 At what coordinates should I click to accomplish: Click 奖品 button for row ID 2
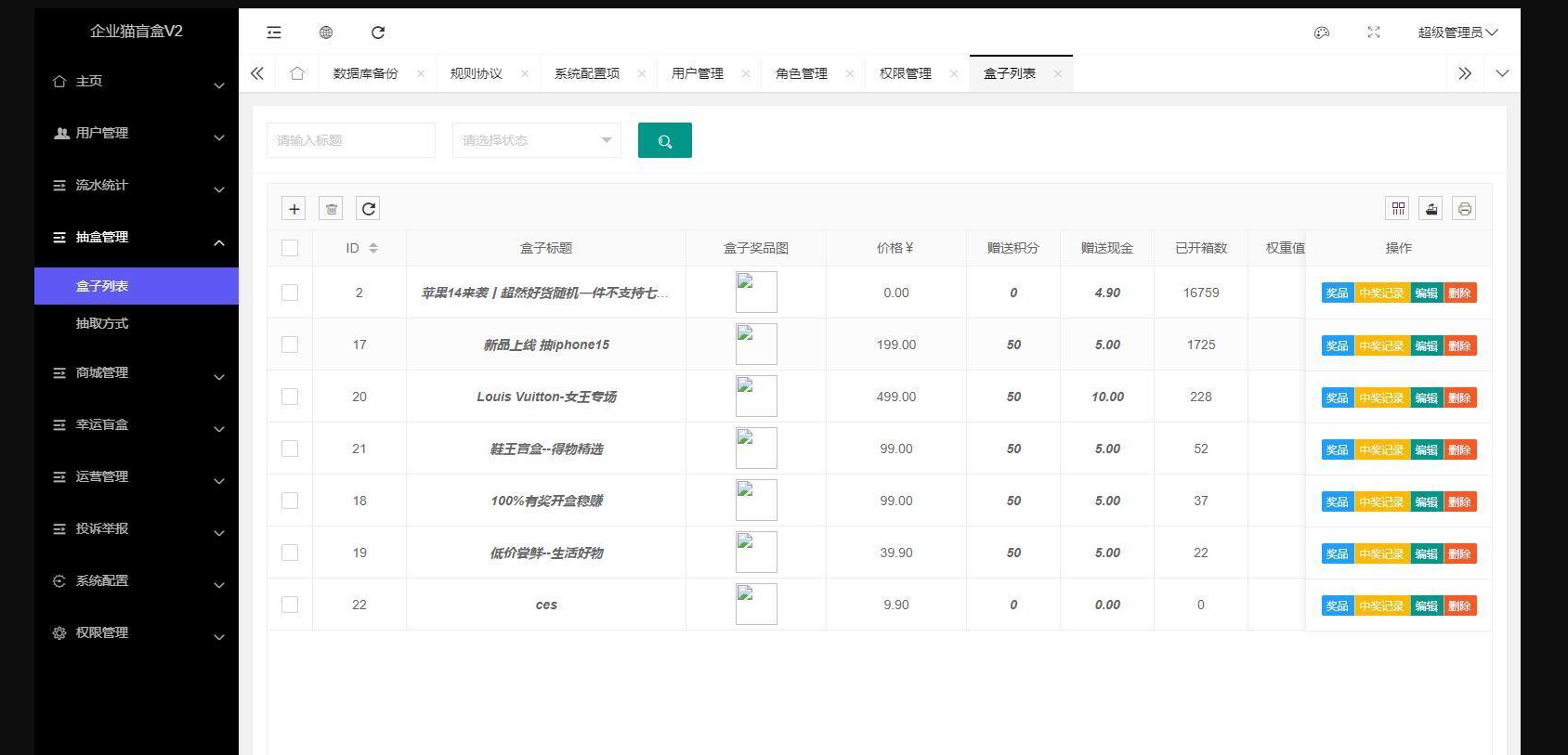tap(1338, 293)
